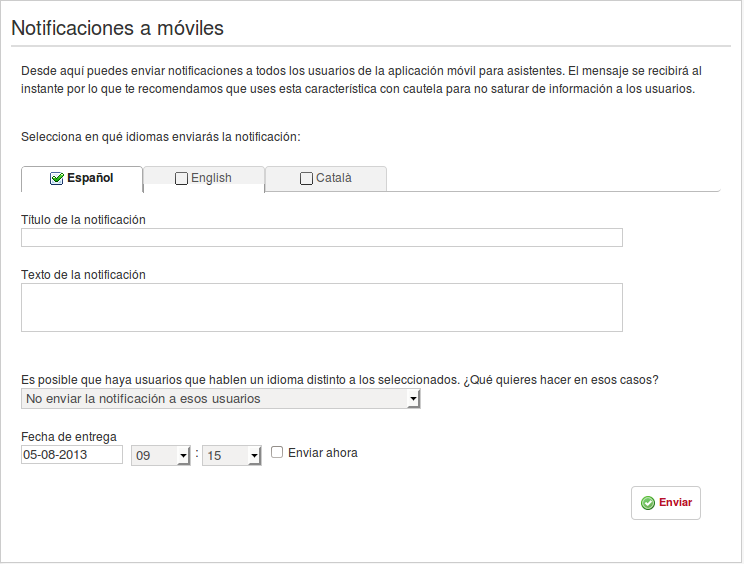Tick the Enviar ahora checkbox
744x564 pixels.
coord(277,452)
